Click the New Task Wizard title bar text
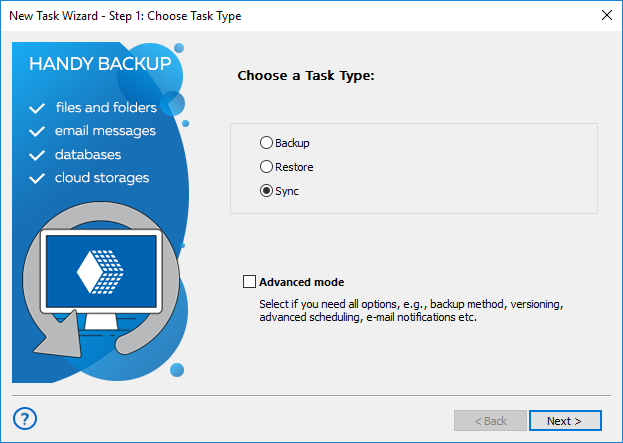The image size is (623, 443). (x=125, y=16)
